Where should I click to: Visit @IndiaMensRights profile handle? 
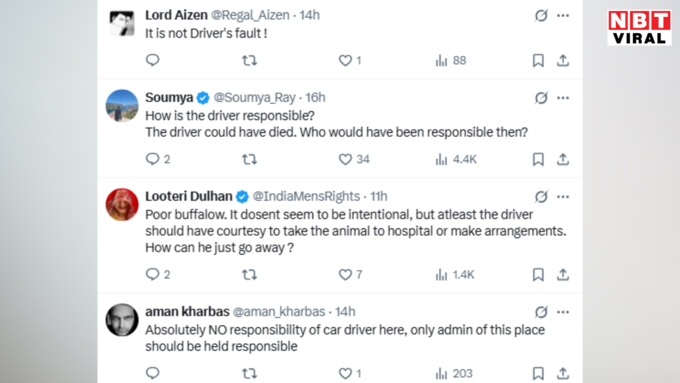tap(306, 196)
